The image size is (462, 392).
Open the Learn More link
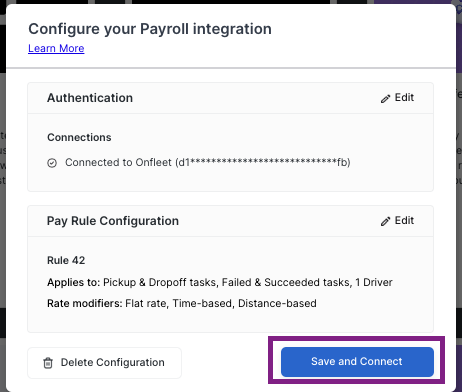pos(56,49)
